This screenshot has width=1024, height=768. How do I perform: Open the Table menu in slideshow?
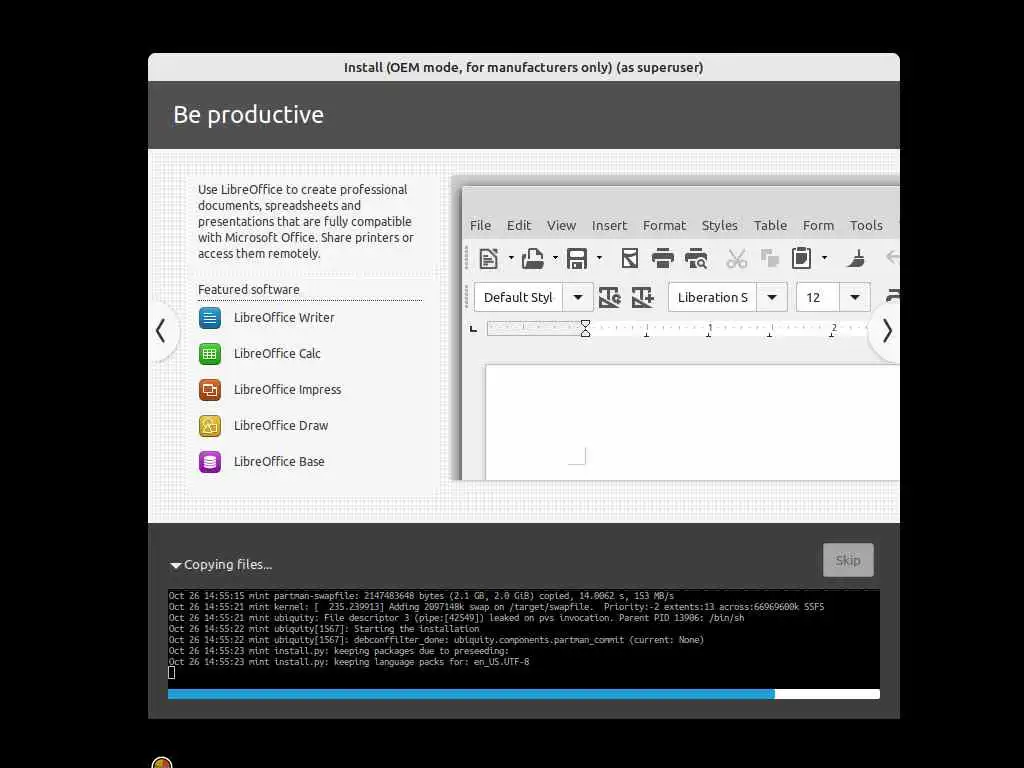coord(770,225)
